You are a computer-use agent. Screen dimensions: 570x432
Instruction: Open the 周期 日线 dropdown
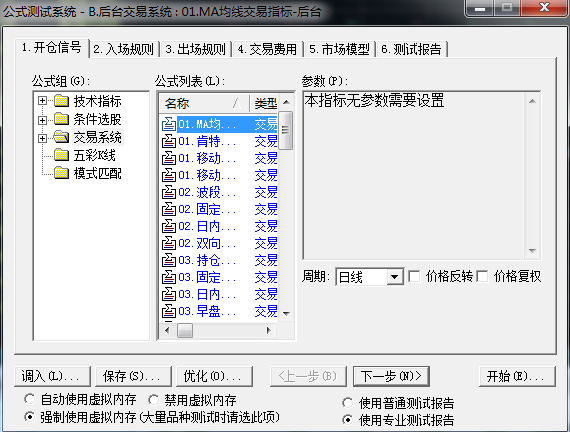click(394, 277)
